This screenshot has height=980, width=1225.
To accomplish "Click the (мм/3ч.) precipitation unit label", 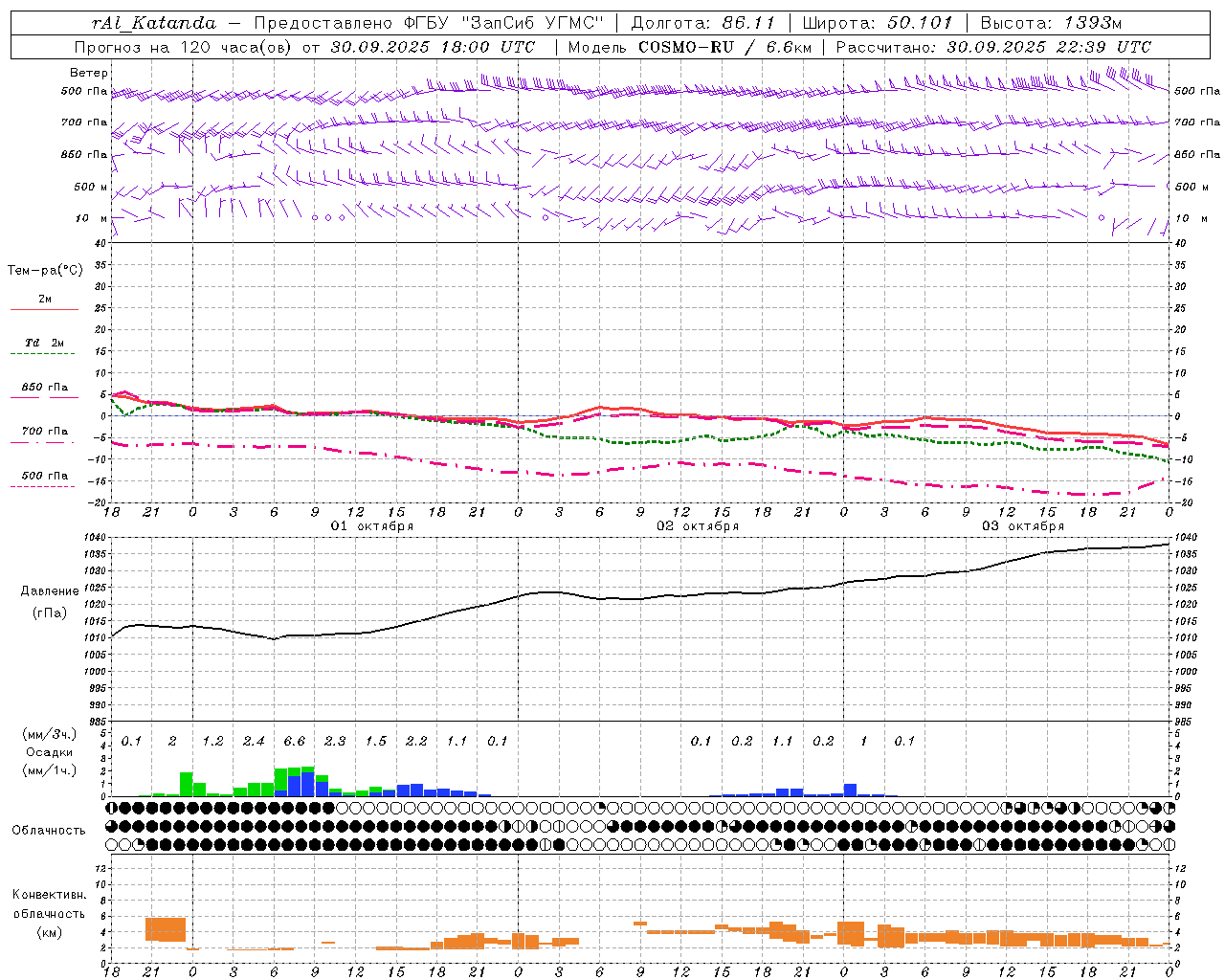I will click(49, 735).
